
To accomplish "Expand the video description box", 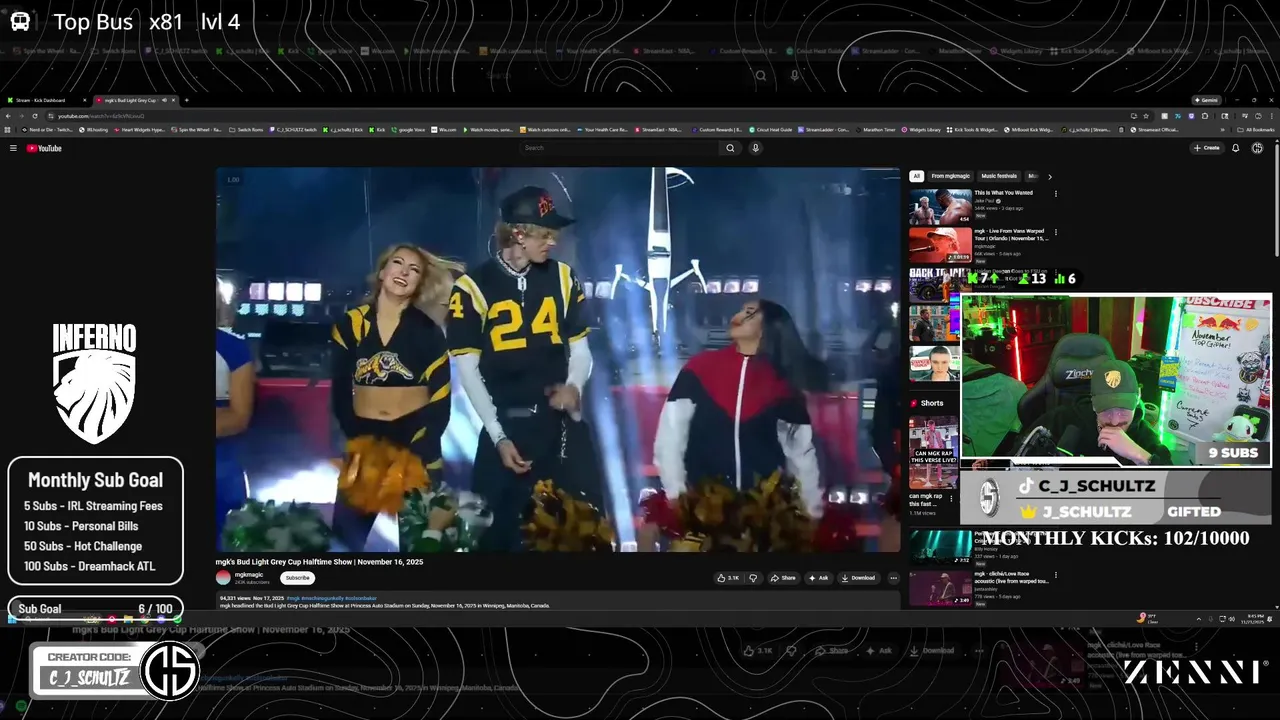I will (x=558, y=601).
